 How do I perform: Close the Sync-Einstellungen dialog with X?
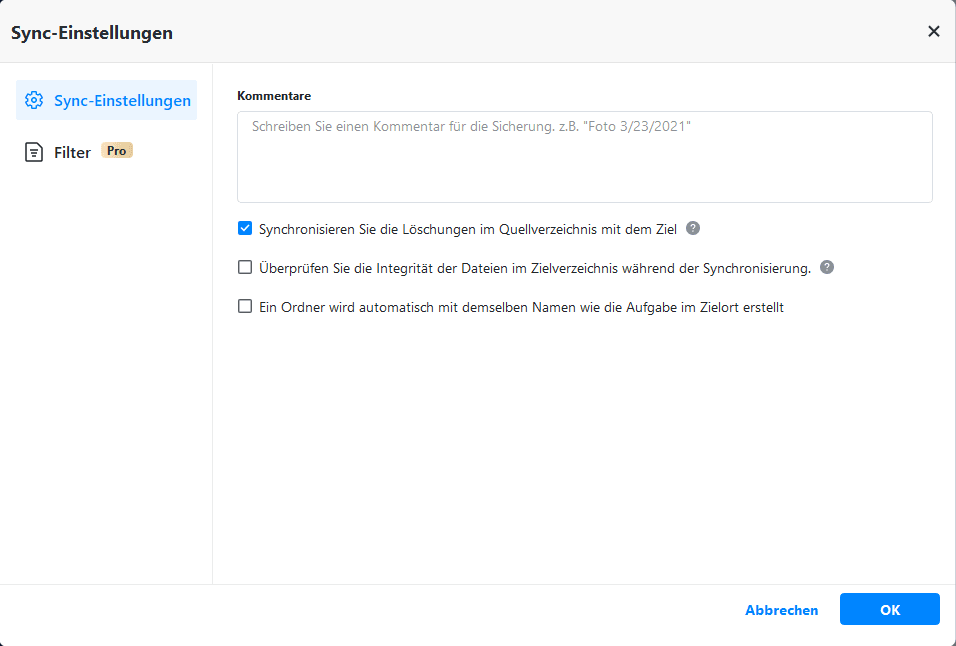(x=934, y=31)
